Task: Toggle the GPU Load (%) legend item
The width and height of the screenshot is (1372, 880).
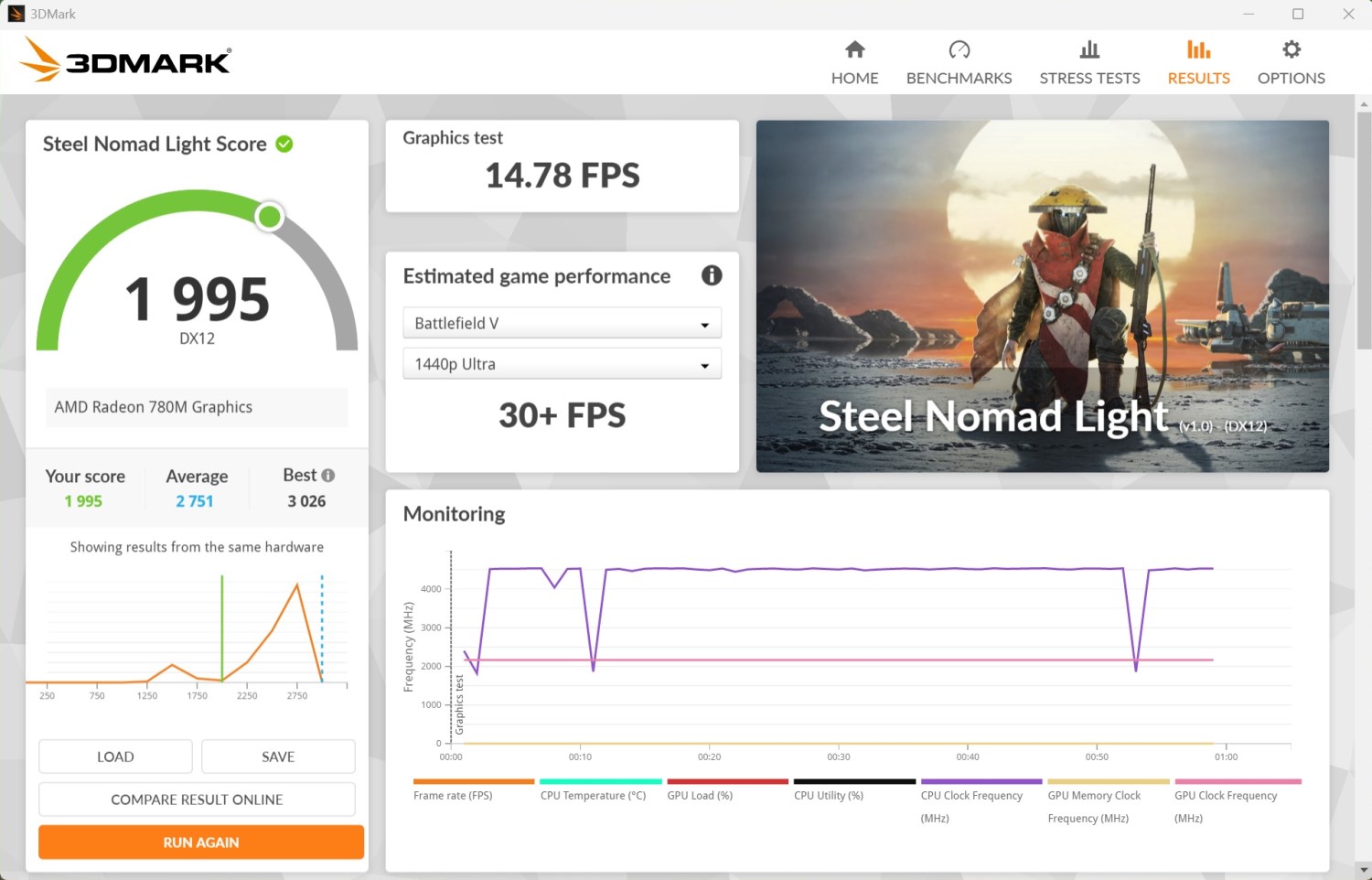Action: pyautogui.click(x=727, y=790)
